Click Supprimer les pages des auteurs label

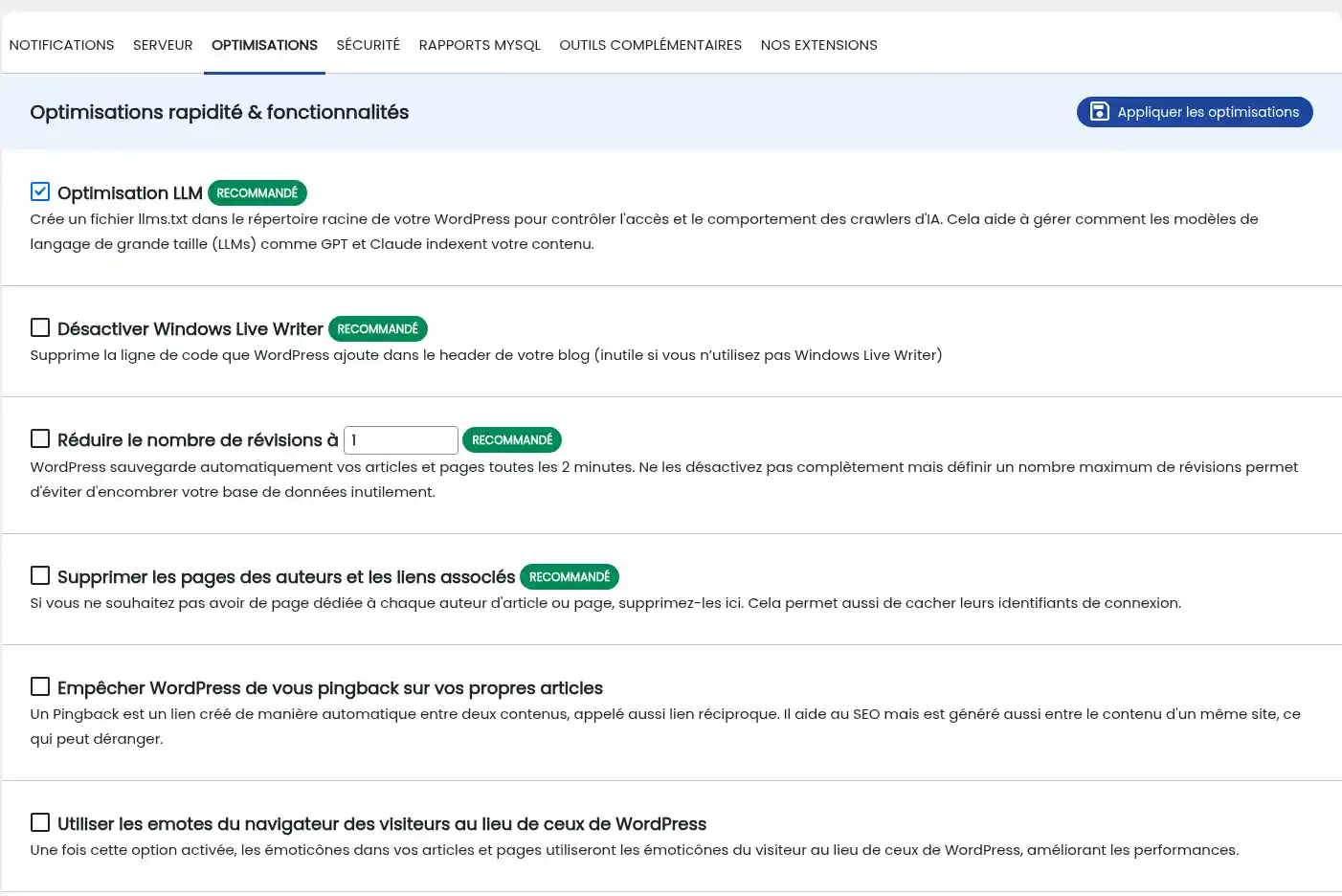point(286,577)
